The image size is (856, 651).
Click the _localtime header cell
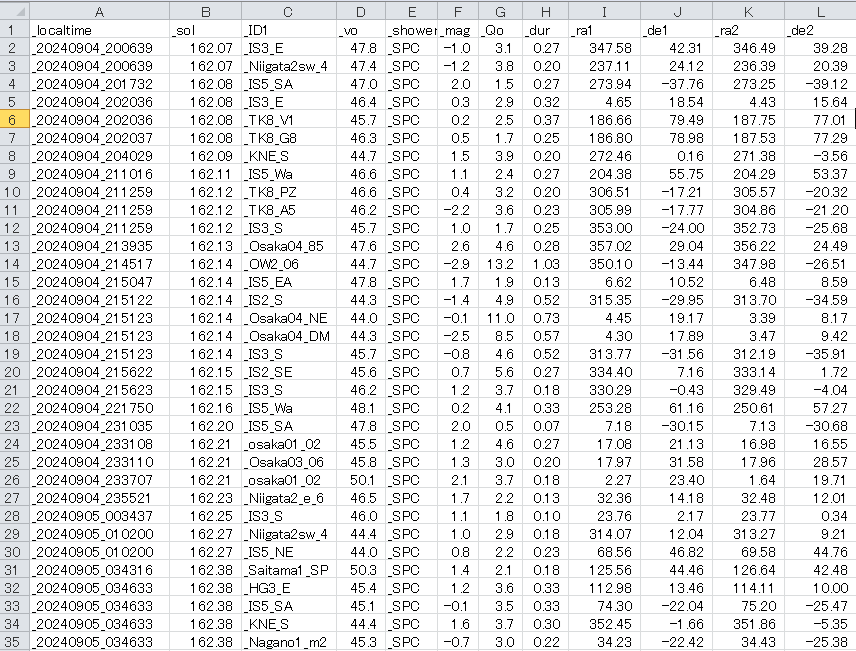[x=98, y=29]
